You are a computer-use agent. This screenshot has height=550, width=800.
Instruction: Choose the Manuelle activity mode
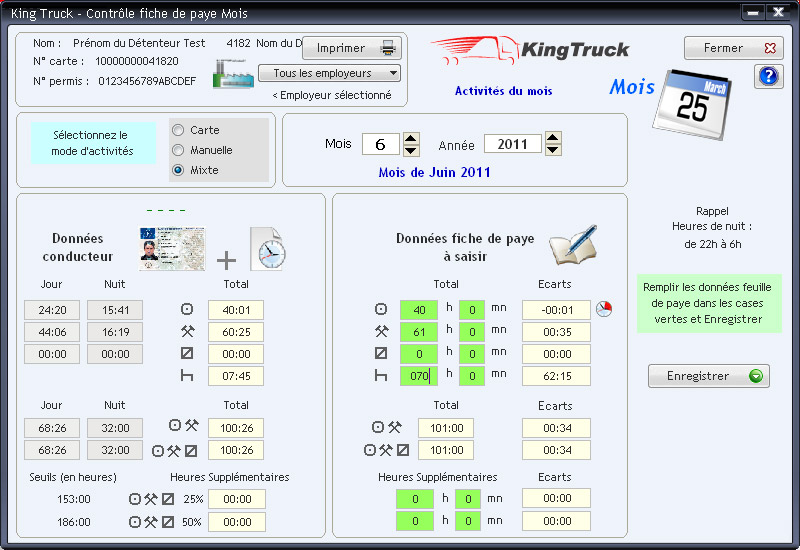[x=178, y=150]
